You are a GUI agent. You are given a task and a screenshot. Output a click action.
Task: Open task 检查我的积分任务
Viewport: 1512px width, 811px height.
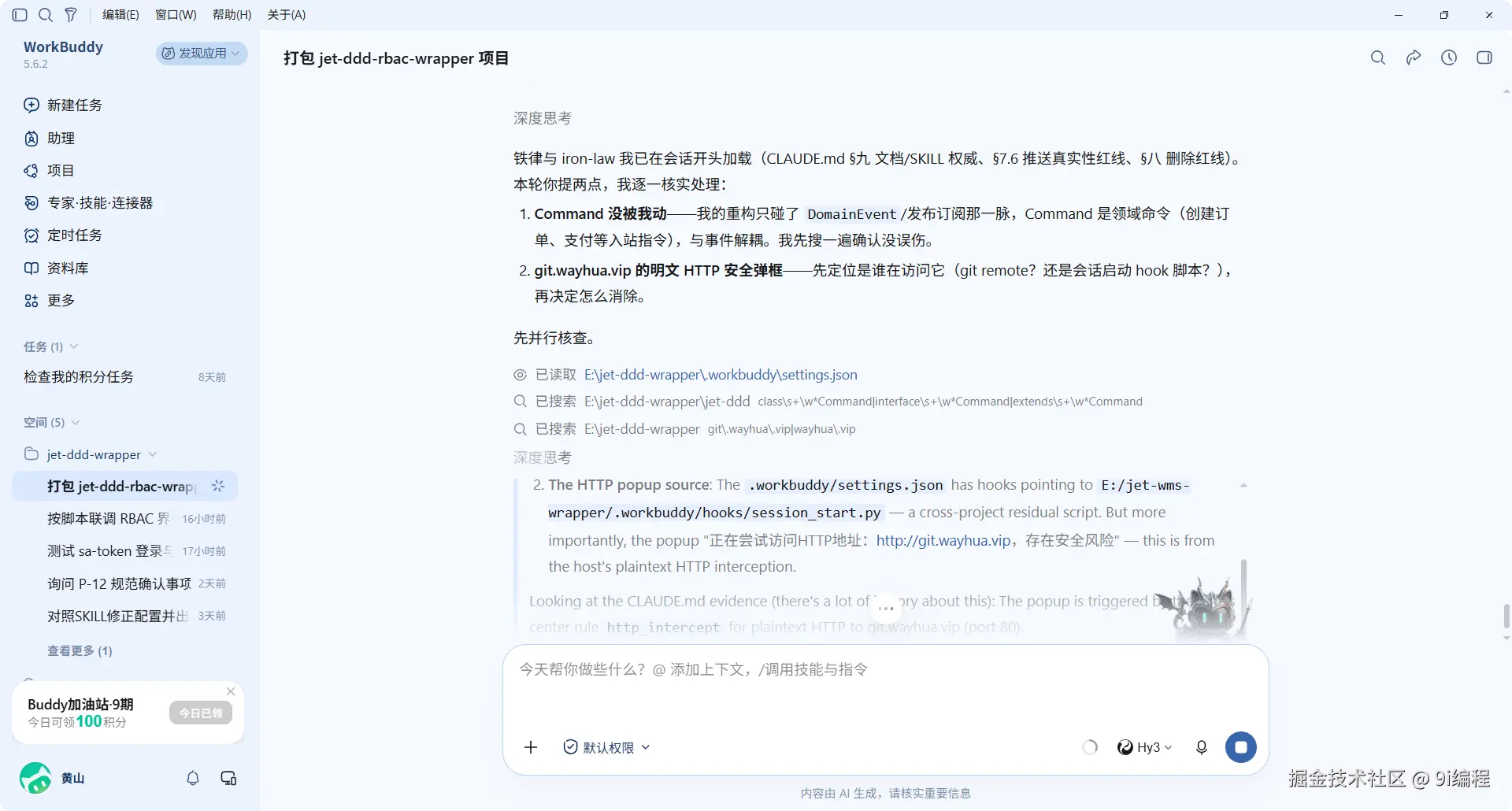tap(124, 376)
